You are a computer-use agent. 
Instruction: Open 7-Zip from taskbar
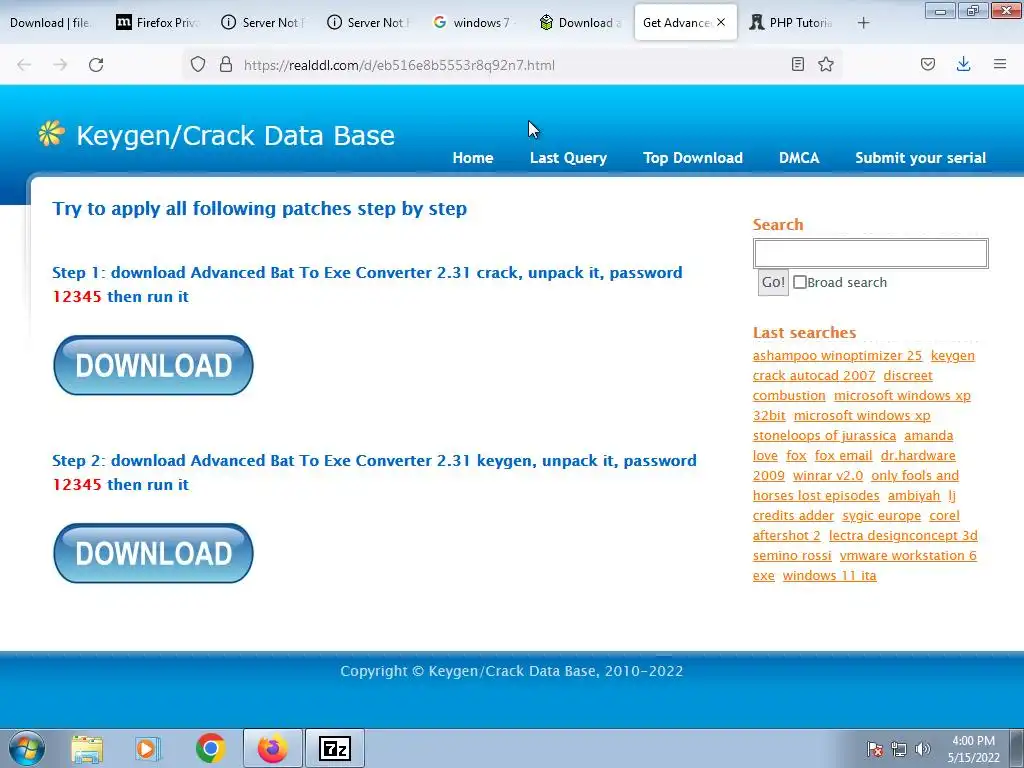[334, 748]
